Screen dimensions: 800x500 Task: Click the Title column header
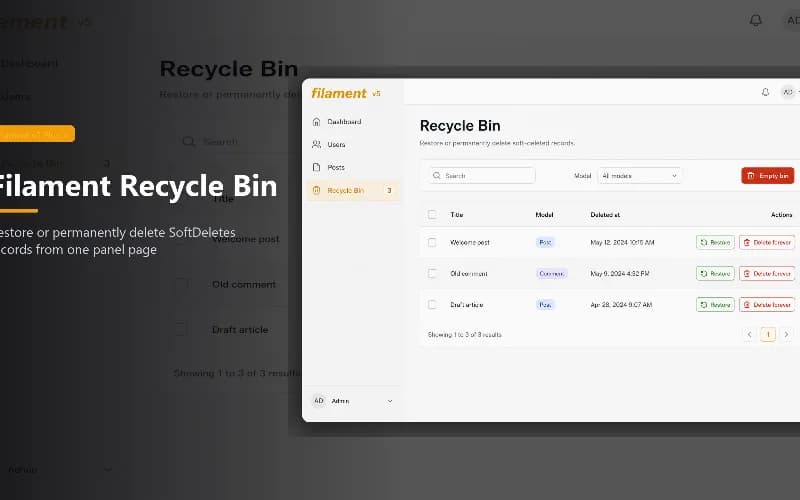pos(457,215)
